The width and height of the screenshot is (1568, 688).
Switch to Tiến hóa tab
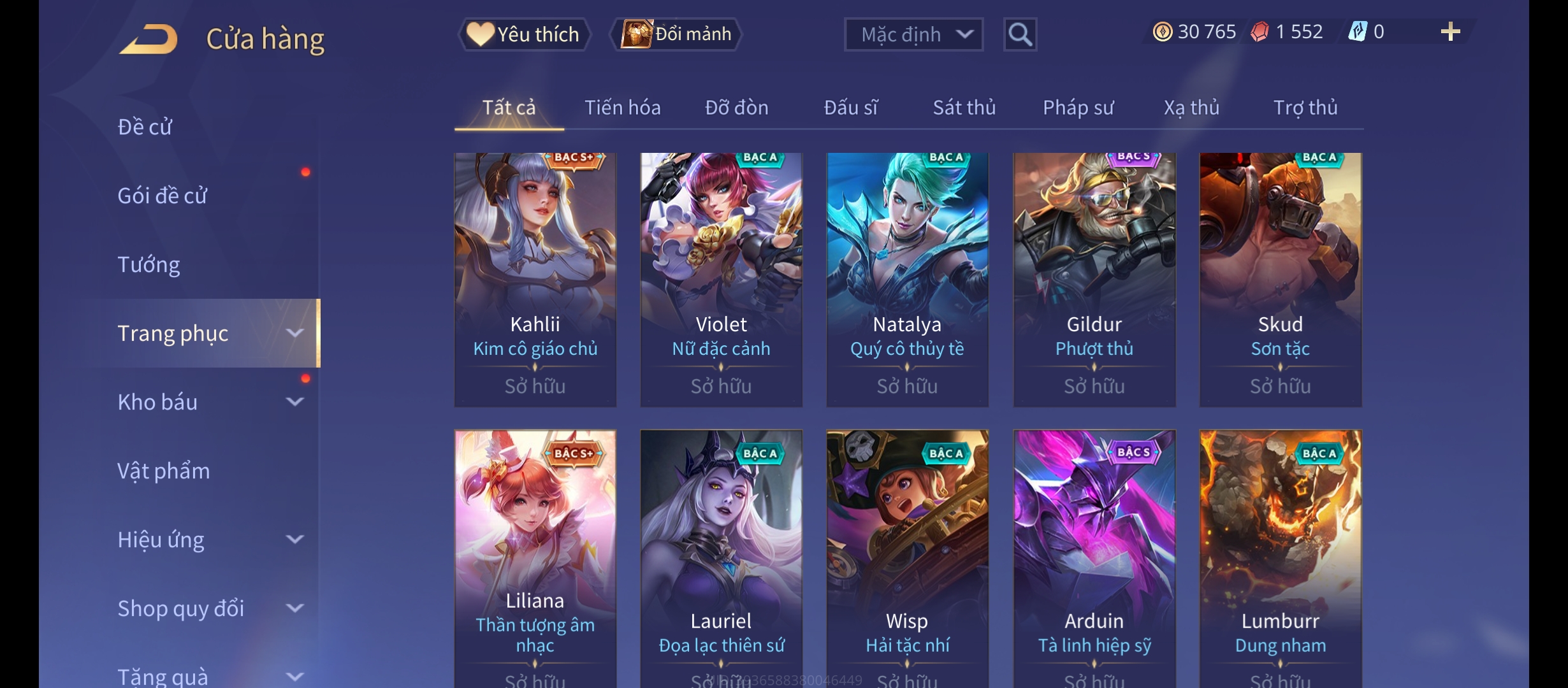pos(623,108)
